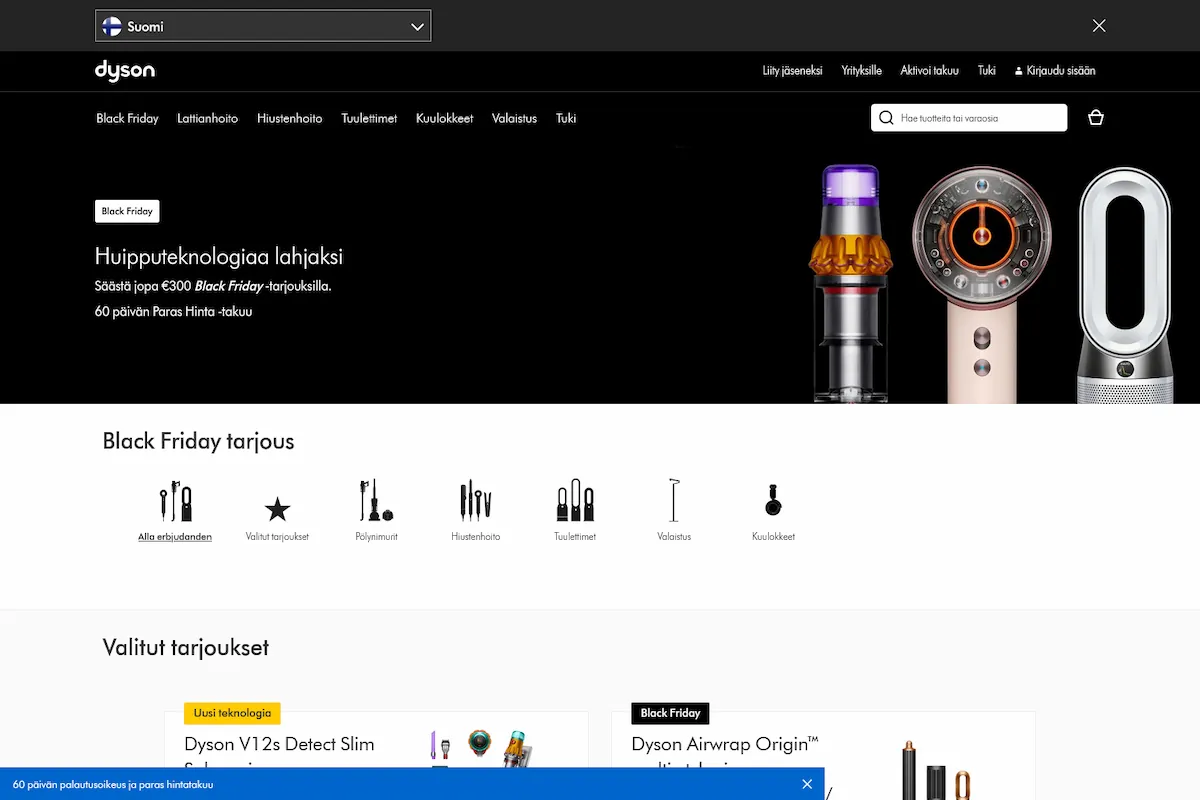Open the Lattianhoito navigation menu
This screenshot has height=800, width=1200.
click(x=207, y=118)
